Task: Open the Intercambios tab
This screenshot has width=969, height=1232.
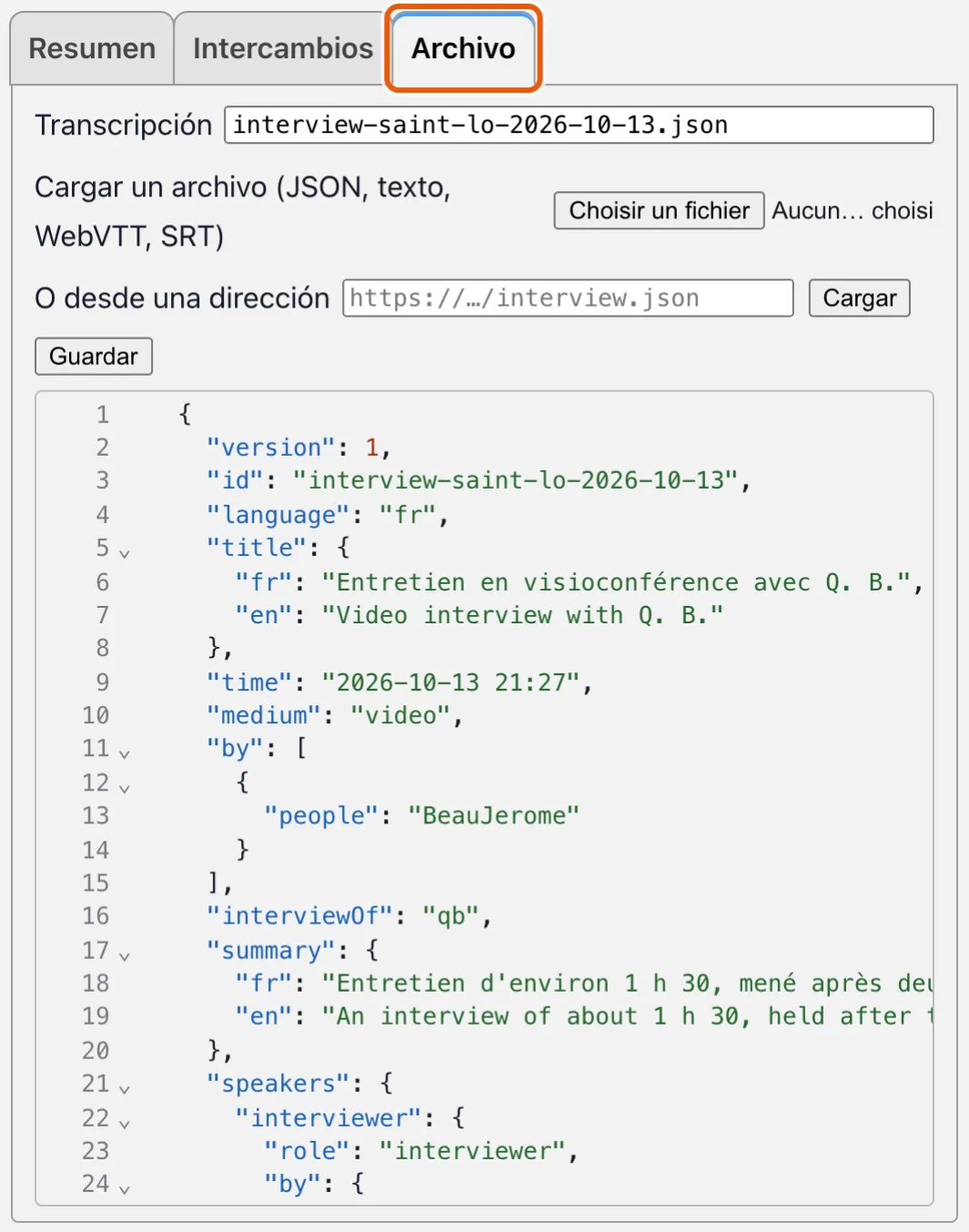Action: (282, 48)
